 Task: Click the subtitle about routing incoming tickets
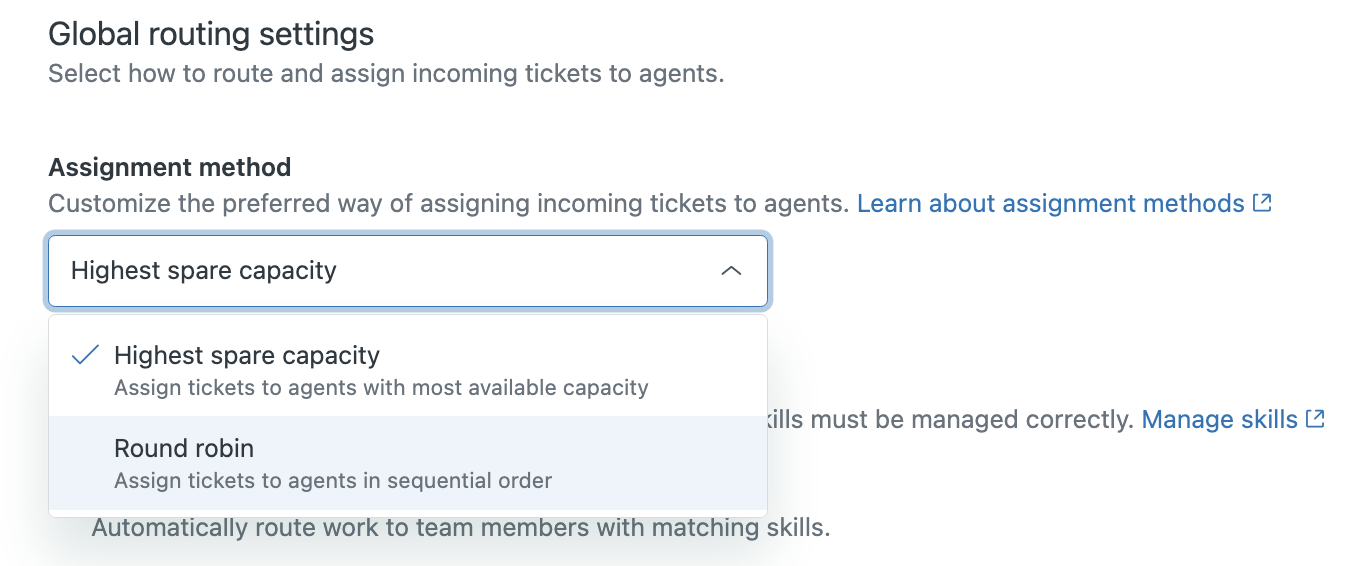[386, 73]
